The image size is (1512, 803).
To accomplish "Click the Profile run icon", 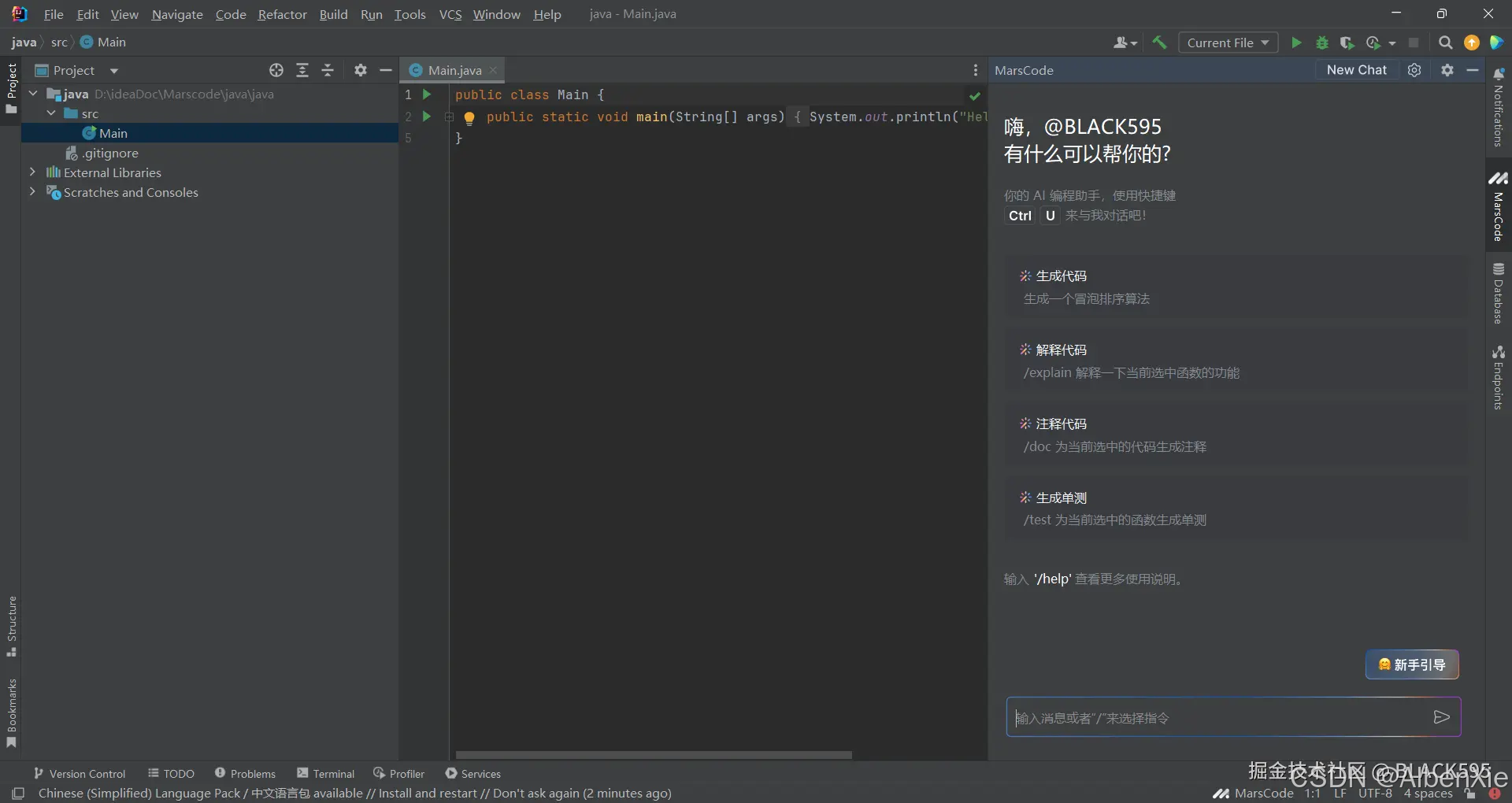I will (1373, 43).
